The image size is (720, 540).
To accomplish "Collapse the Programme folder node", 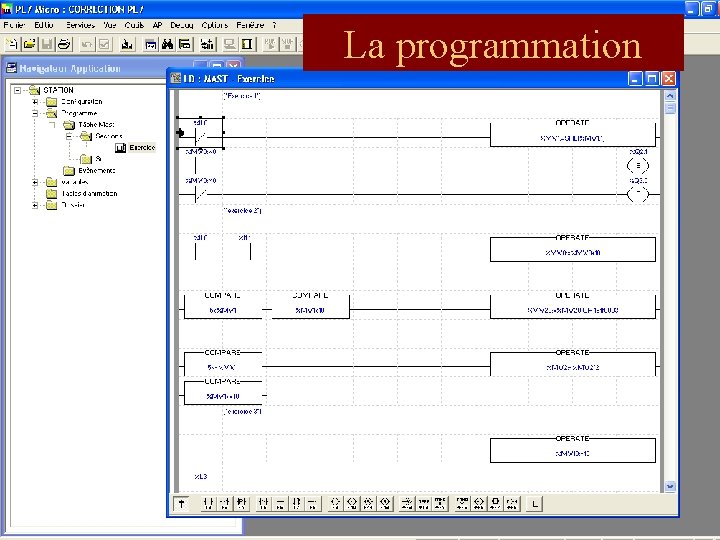I will 35,113.
